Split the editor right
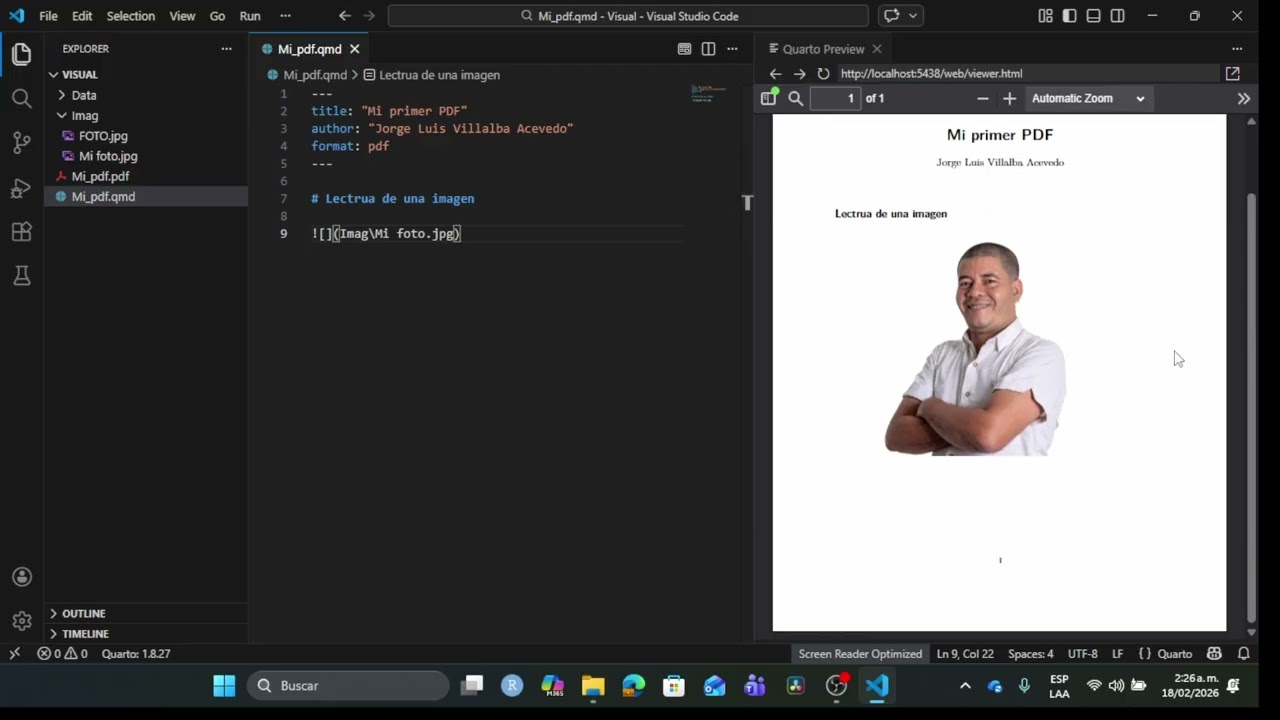Image resolution: width=1280 pixels, height=720 pixels. 708,49
